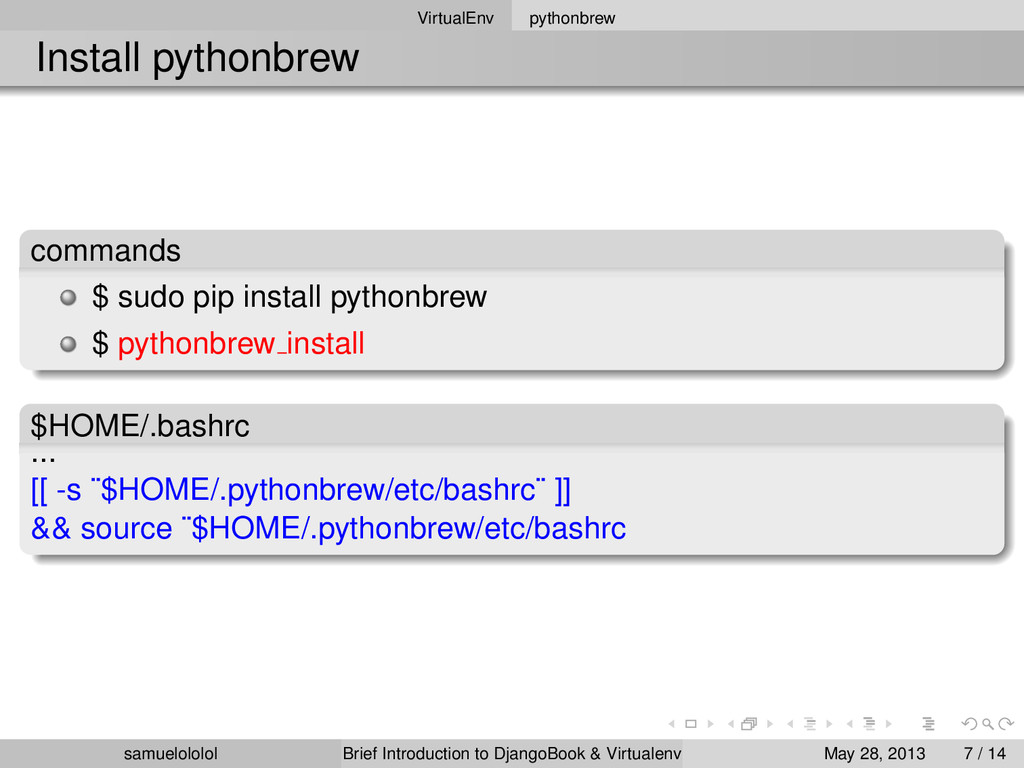Screen dimensions: 1024x768
Task: Go to previous slide arrow
Action: (671, 724)
